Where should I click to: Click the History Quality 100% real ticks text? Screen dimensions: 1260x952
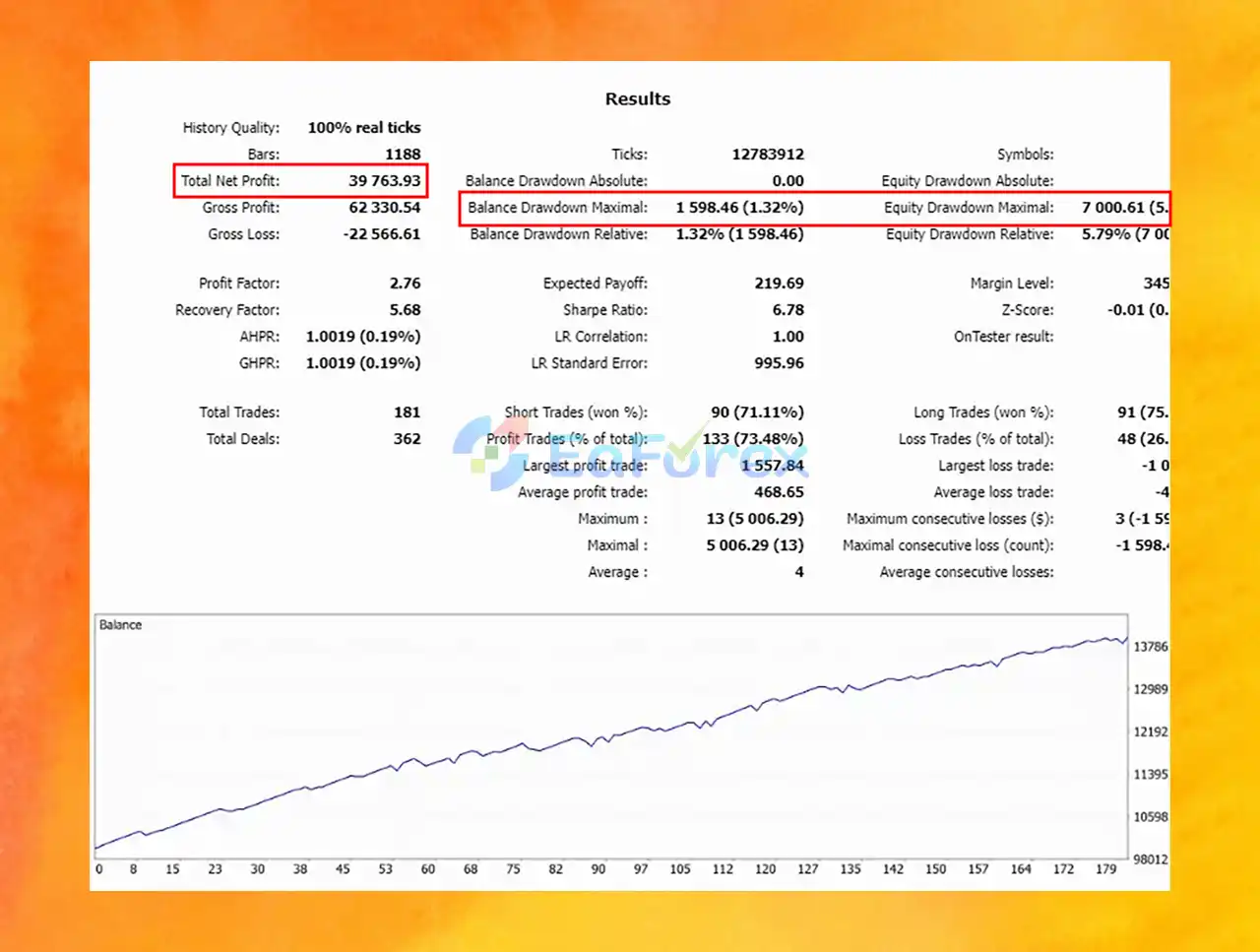pos(364,128)
